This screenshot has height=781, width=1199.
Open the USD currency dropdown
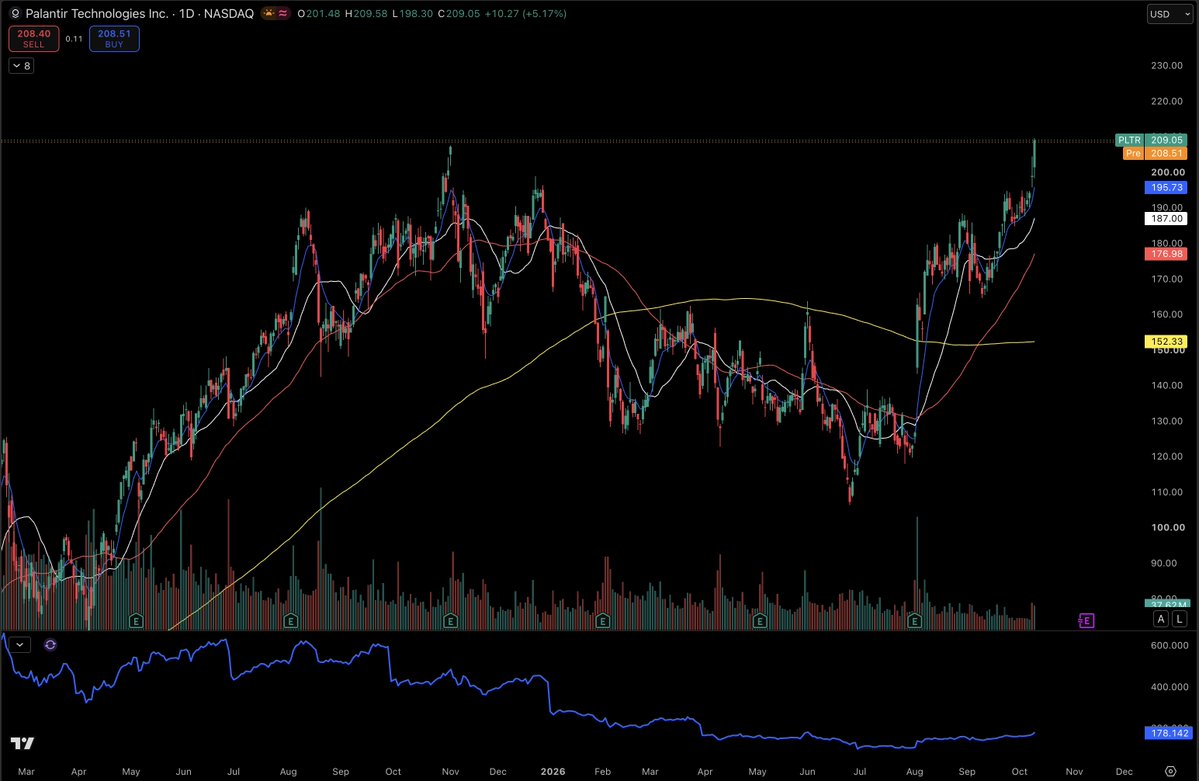point(1170,14)
